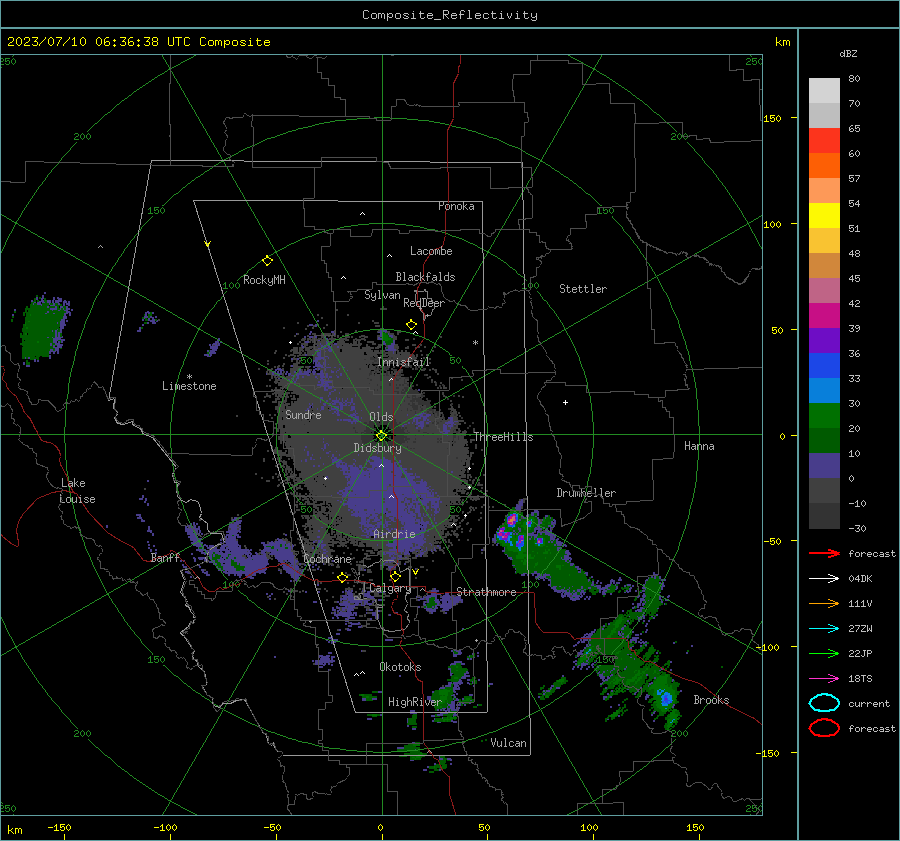The height and width of the screenshot is (841, 900).
Task: Click the Lake Louise label
Action: click(77, 491)
